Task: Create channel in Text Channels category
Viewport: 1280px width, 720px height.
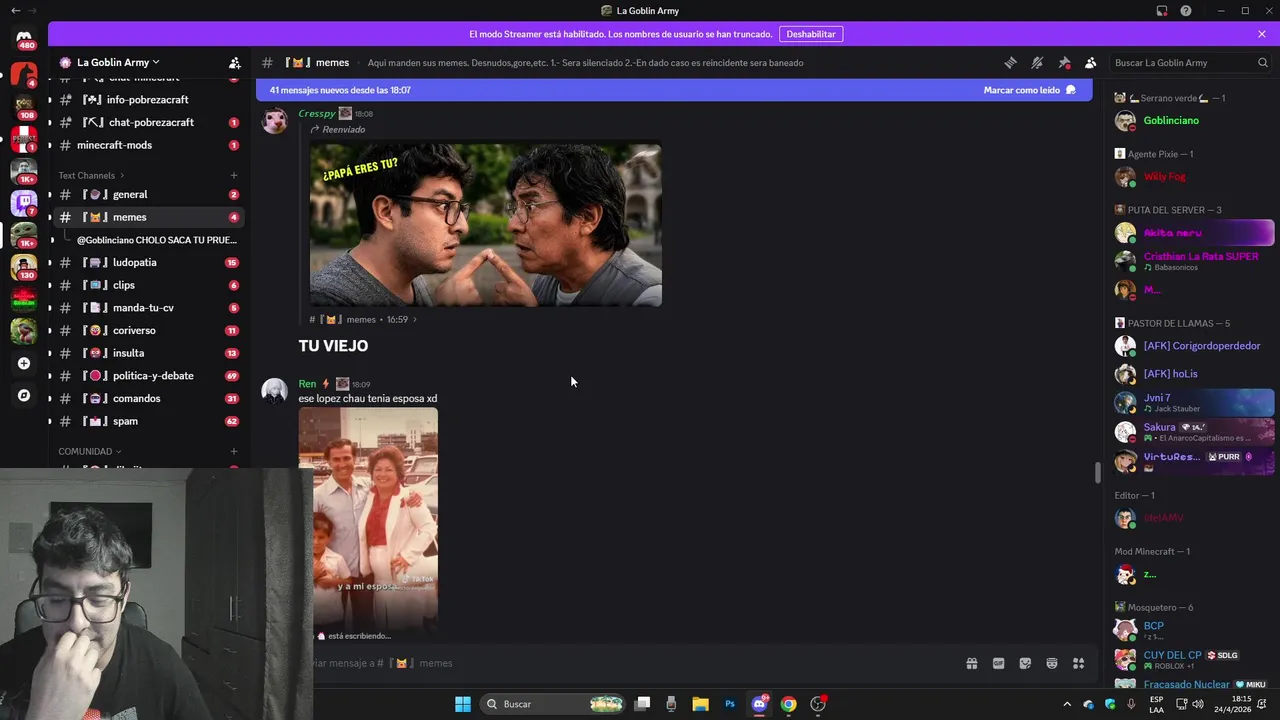Action: 234,175
